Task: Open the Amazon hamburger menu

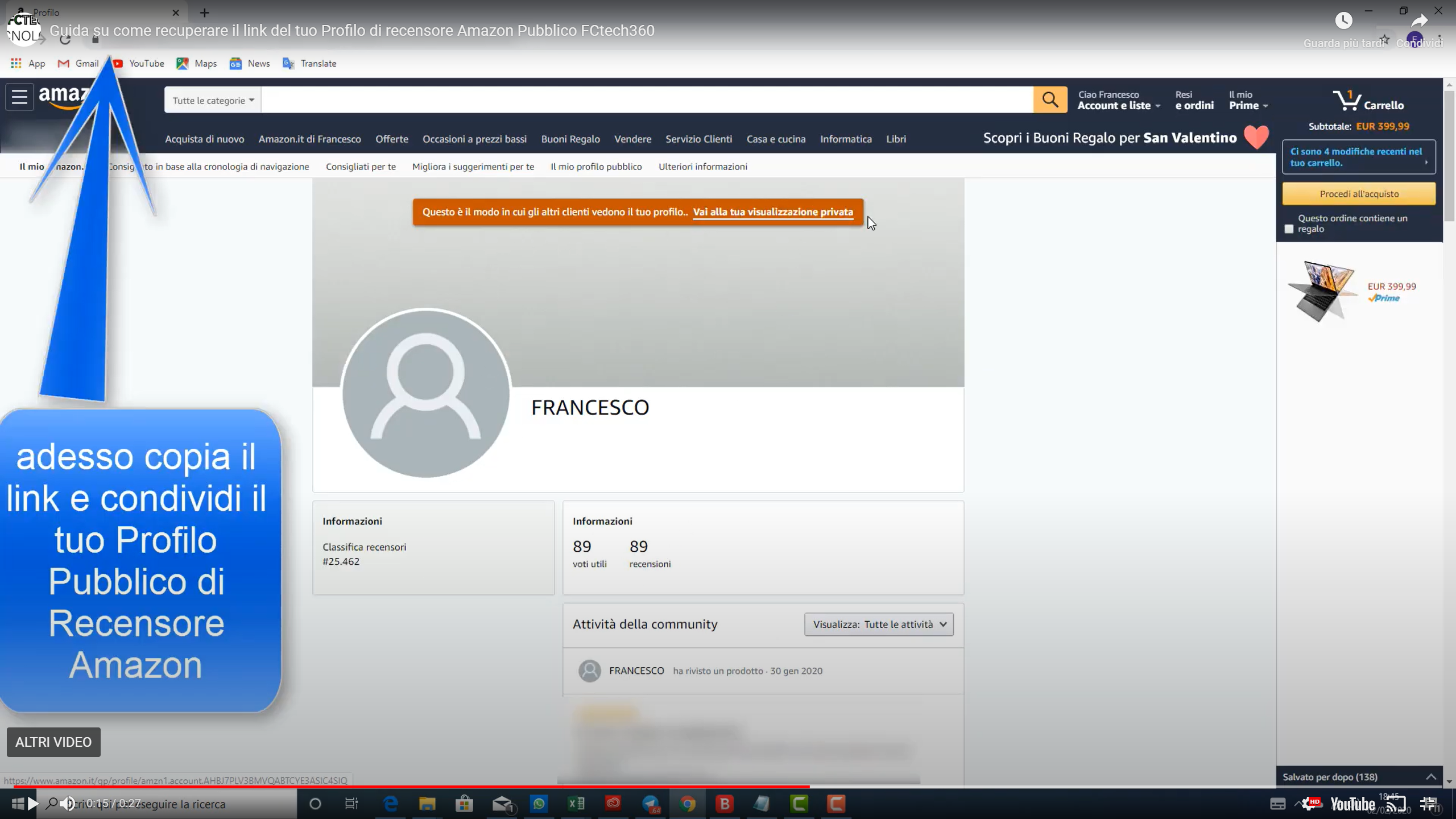Action: point(19,97)
